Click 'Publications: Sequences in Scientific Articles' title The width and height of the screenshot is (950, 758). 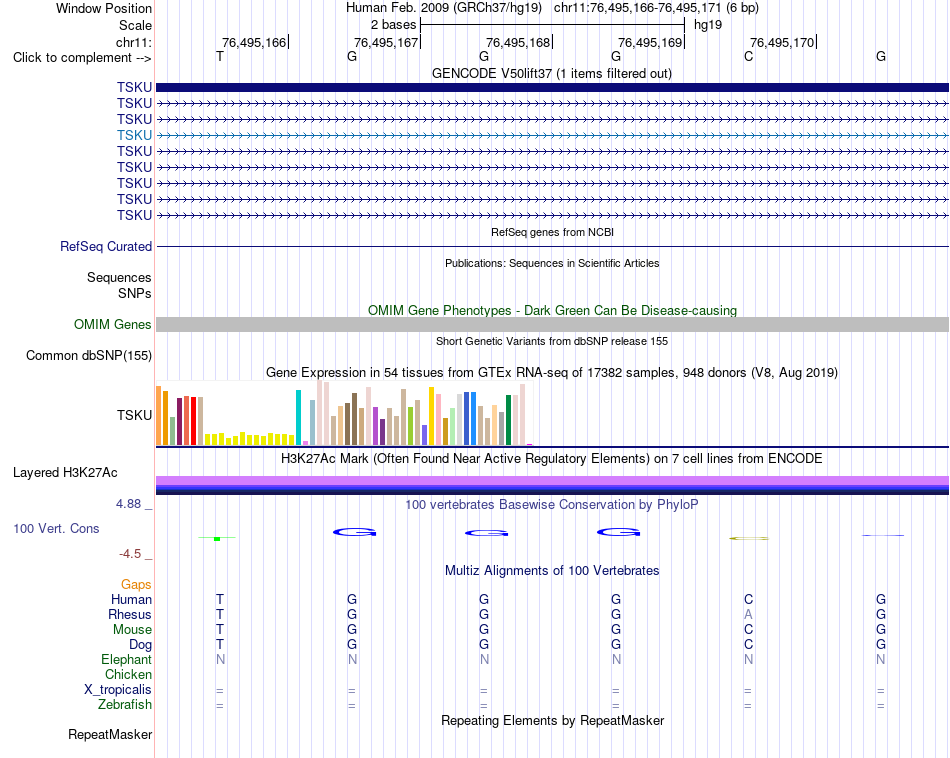[x=552, y=263]
